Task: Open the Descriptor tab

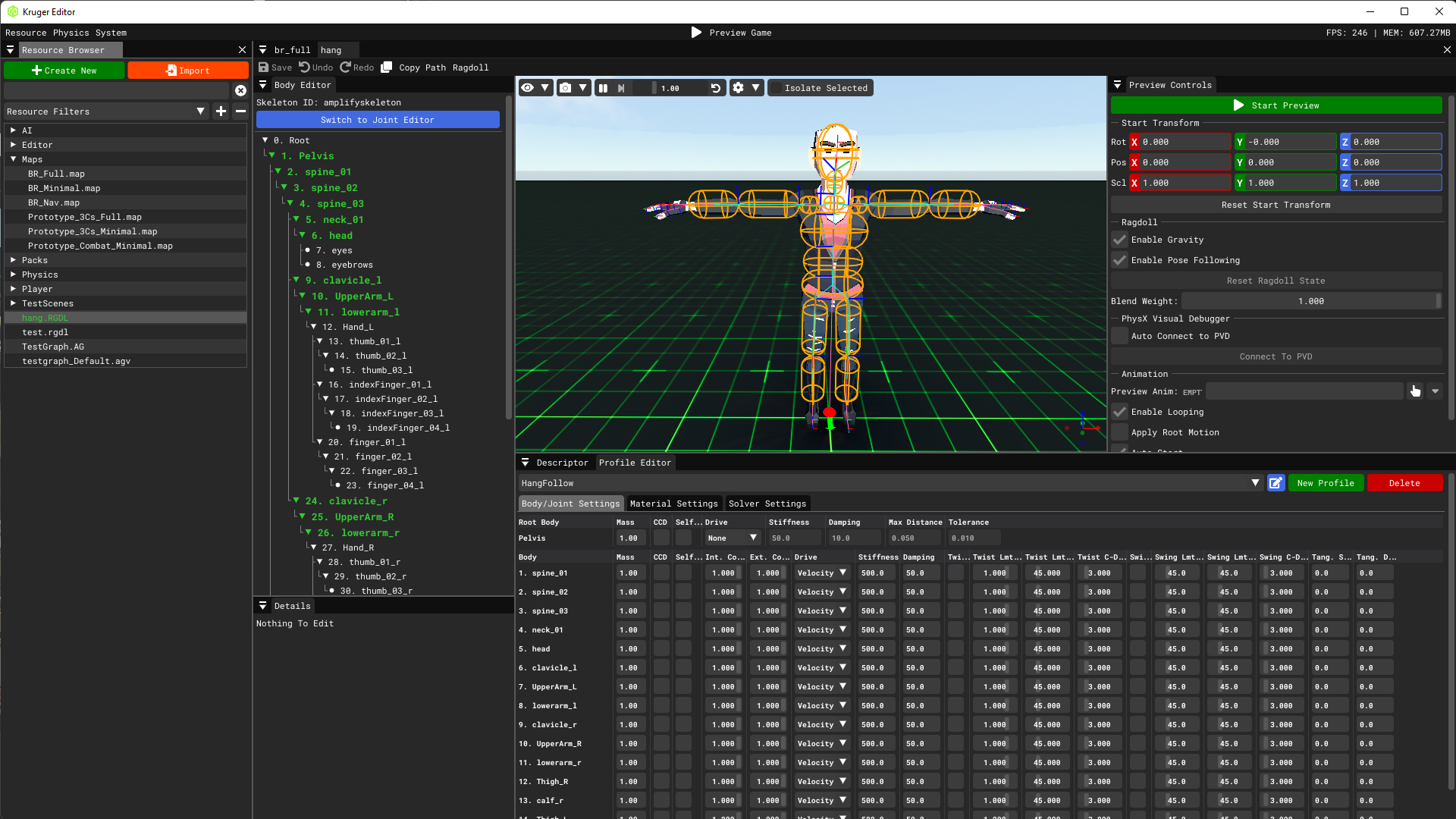Action: (562, 463)
